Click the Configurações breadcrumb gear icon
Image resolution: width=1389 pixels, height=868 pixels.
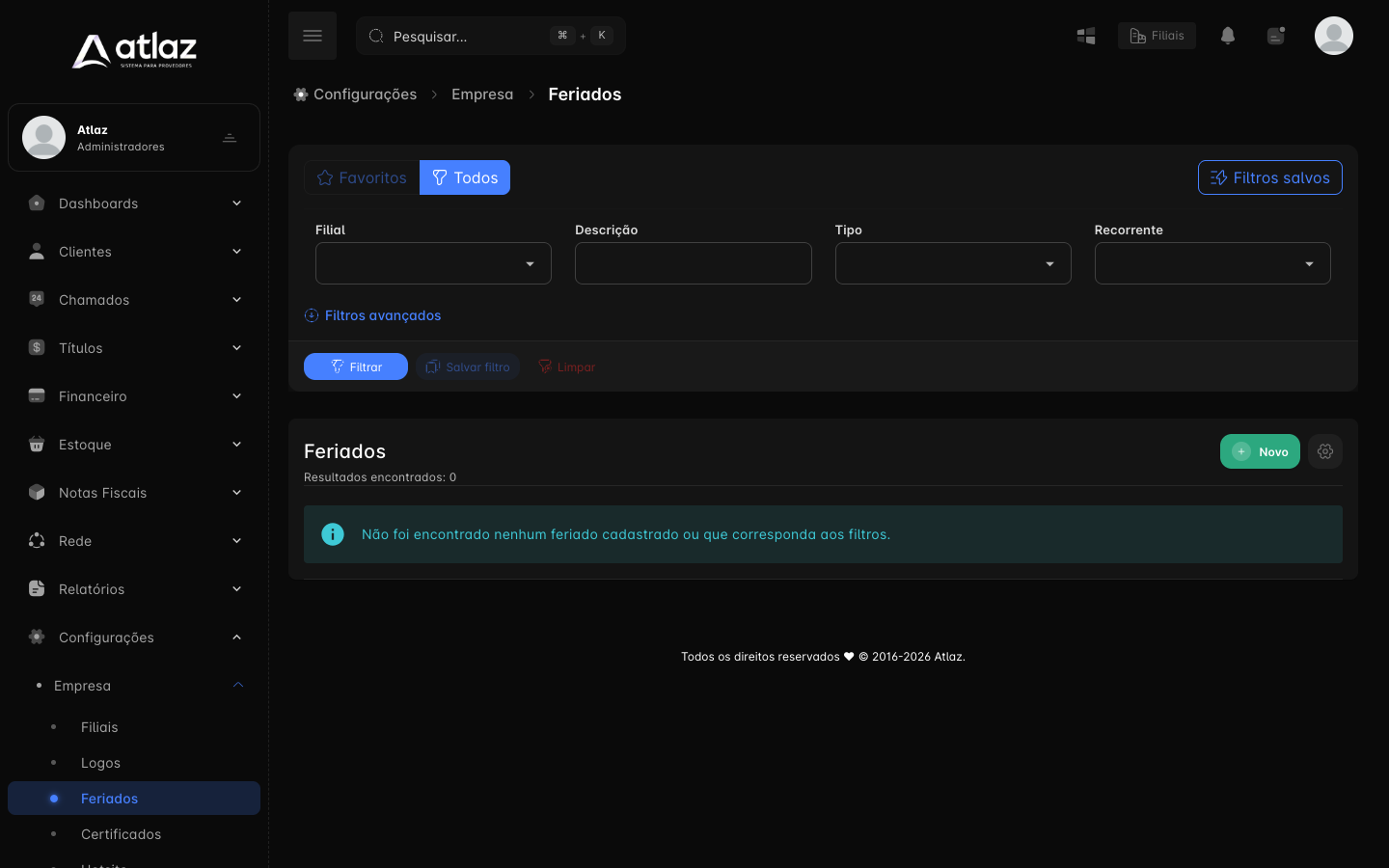pyautogui.click(x=301, y=95)
